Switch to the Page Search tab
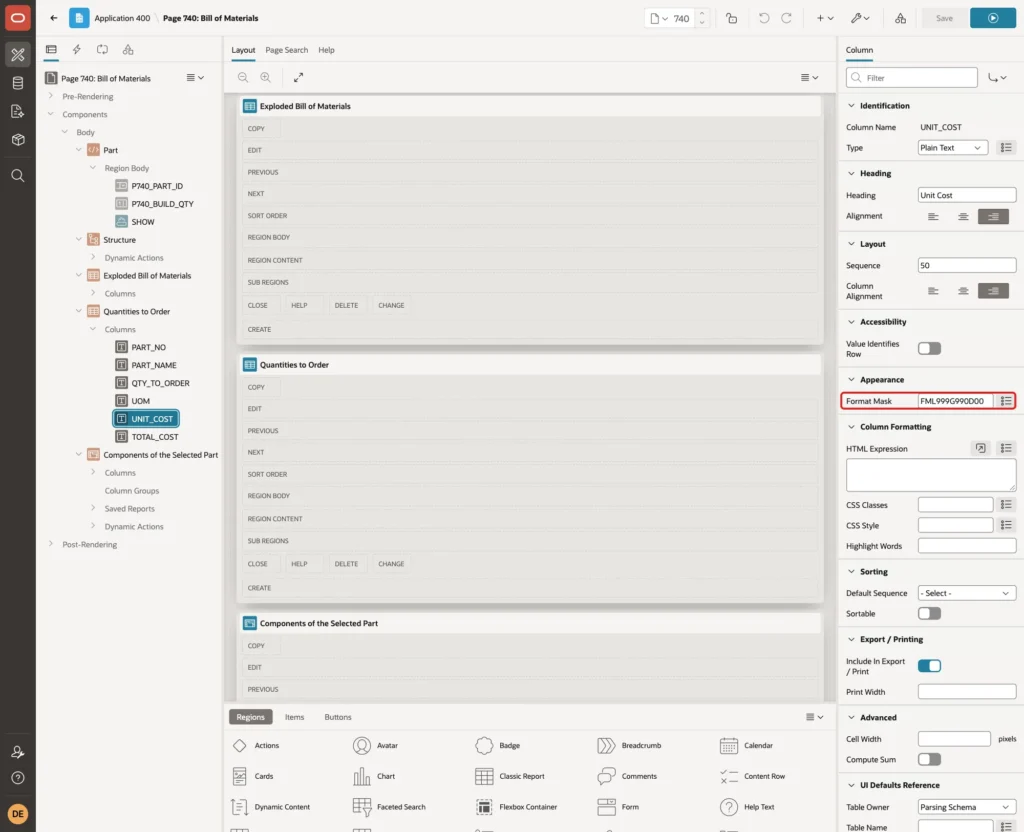The width and height of the screenshot is (1024, 832). coord(286,50)
